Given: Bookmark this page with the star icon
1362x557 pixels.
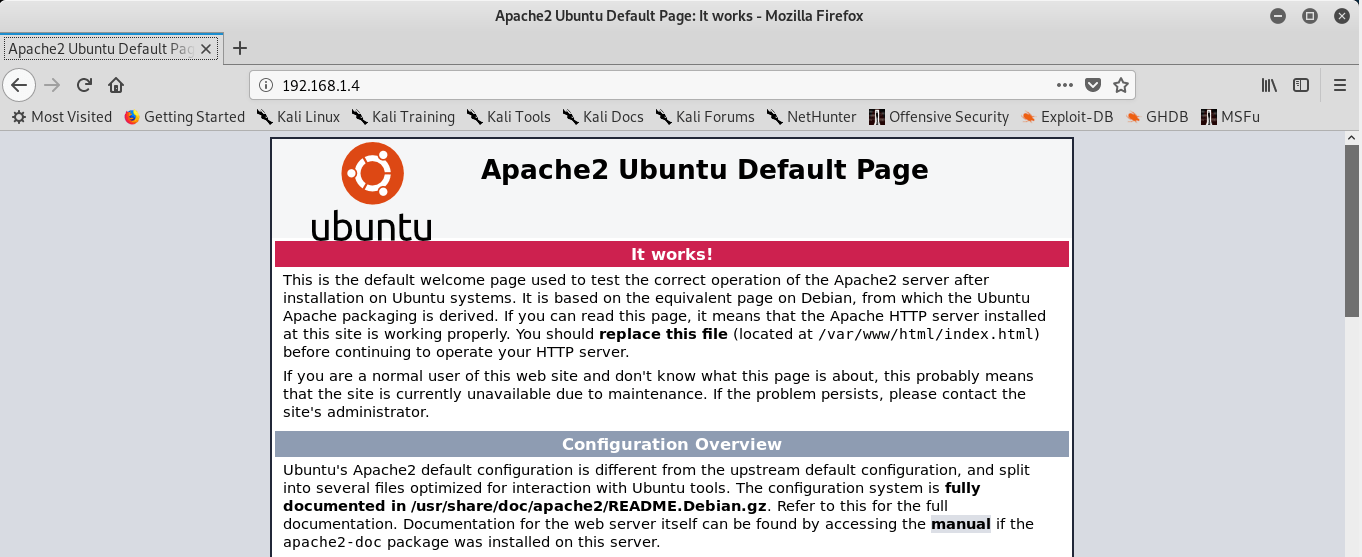Looking at the screenshot, I should pyautogui.click(x=1121, y=85).
